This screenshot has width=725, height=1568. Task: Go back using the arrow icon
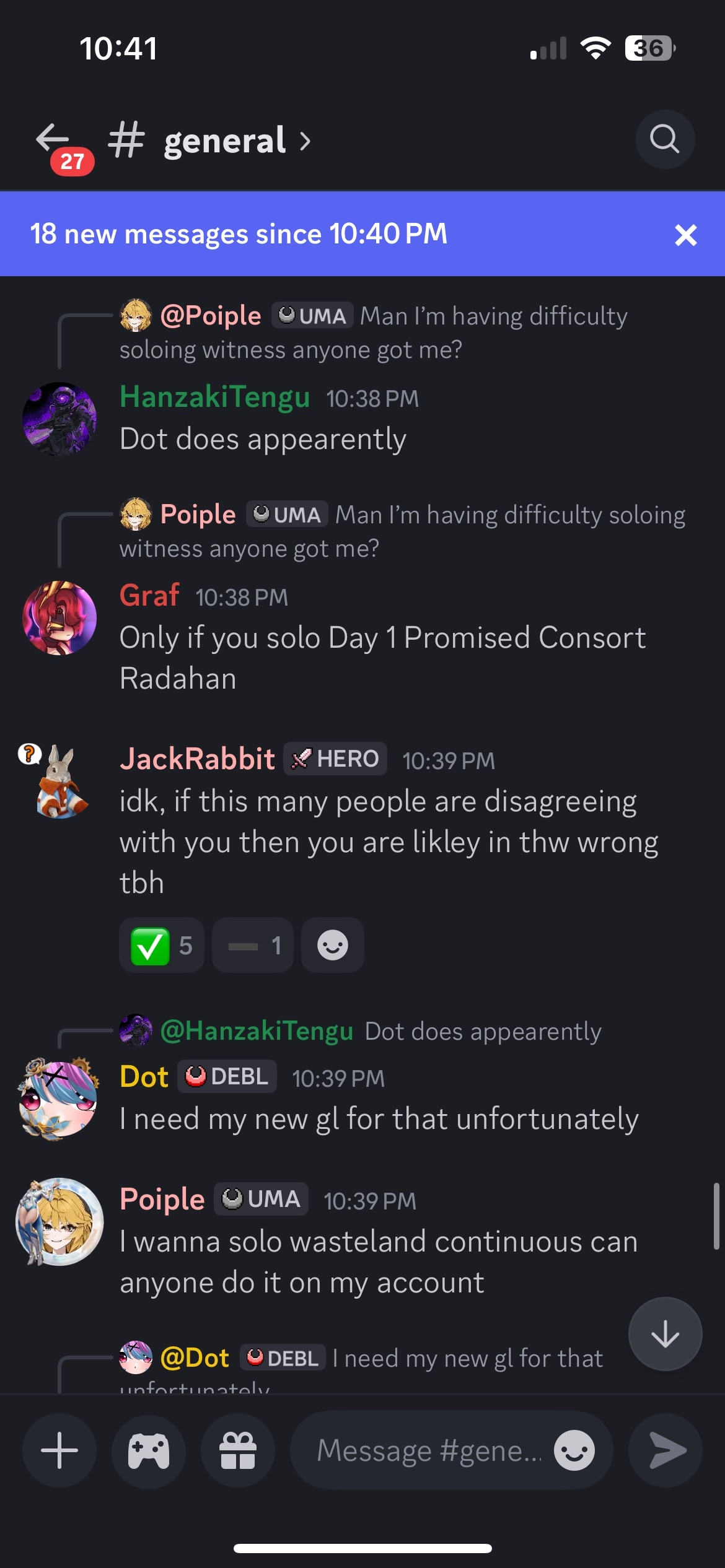click(54, 139)
